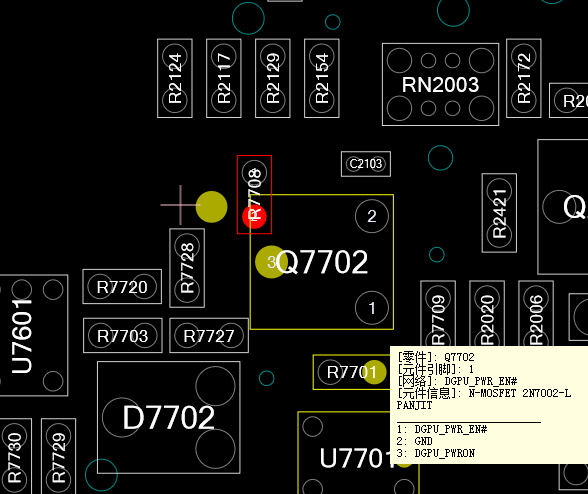This screenshot has width=588, height=494.
Task: Click the diode D7702 footprint
Action: (x=169, y=417)
